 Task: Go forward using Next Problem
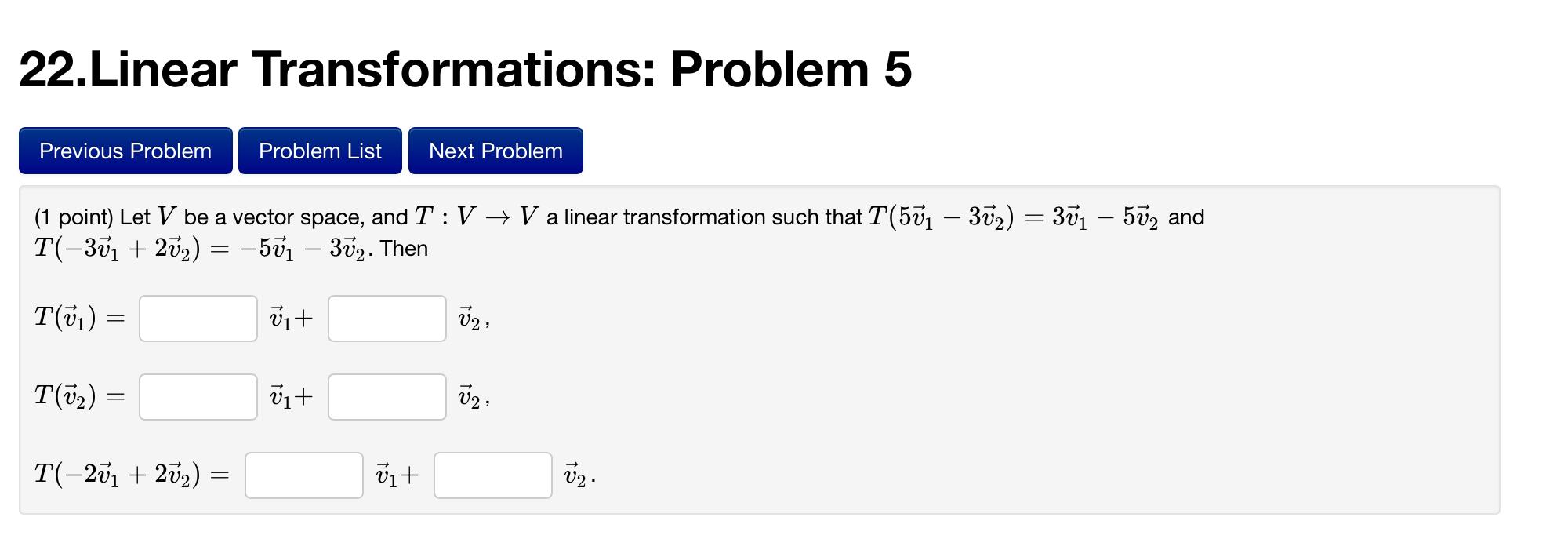494,151
